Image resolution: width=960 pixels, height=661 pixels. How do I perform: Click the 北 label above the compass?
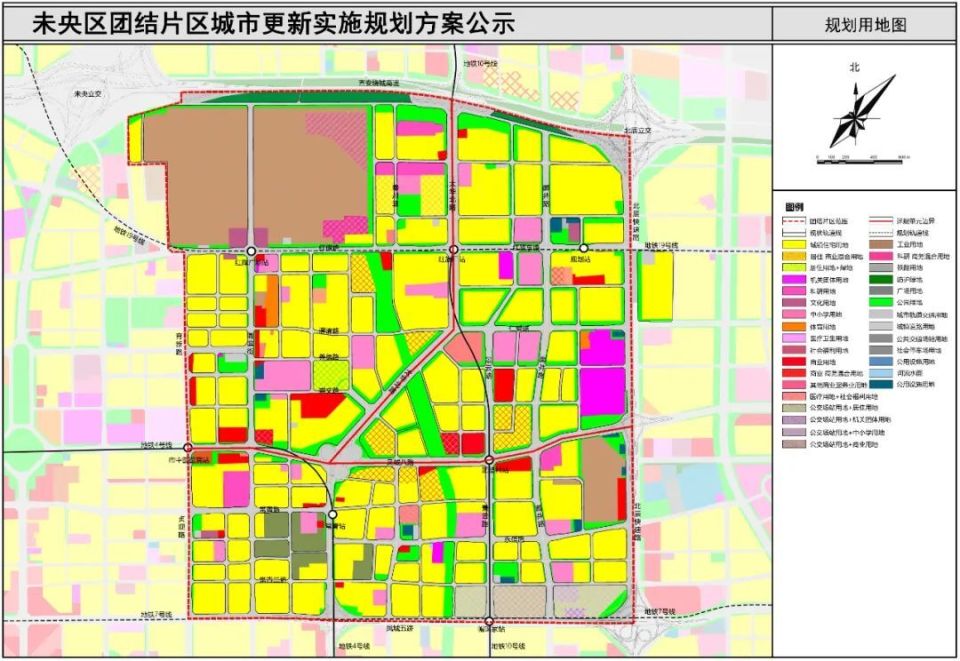tap(854, 67)
